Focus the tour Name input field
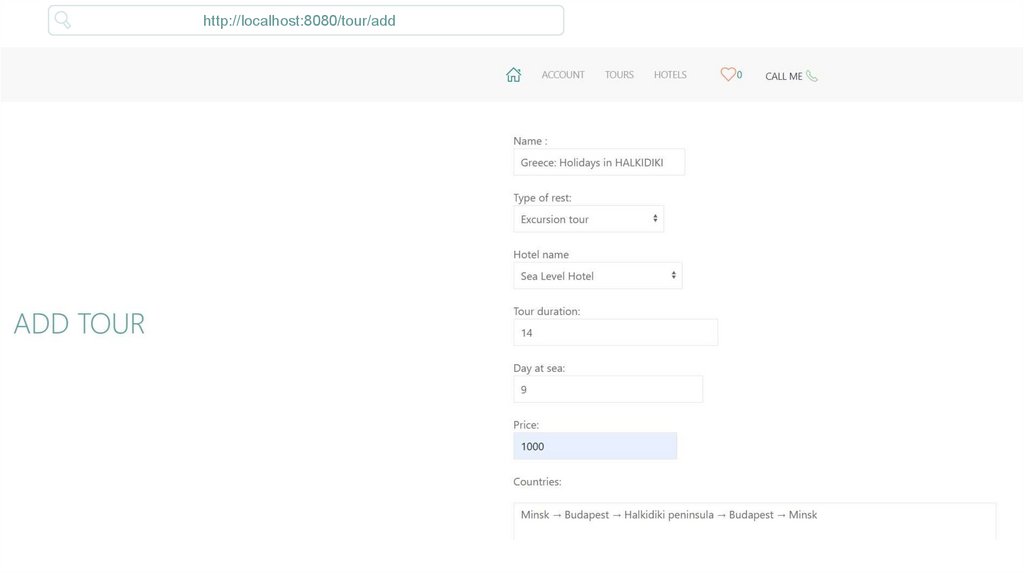 [599, 163]
